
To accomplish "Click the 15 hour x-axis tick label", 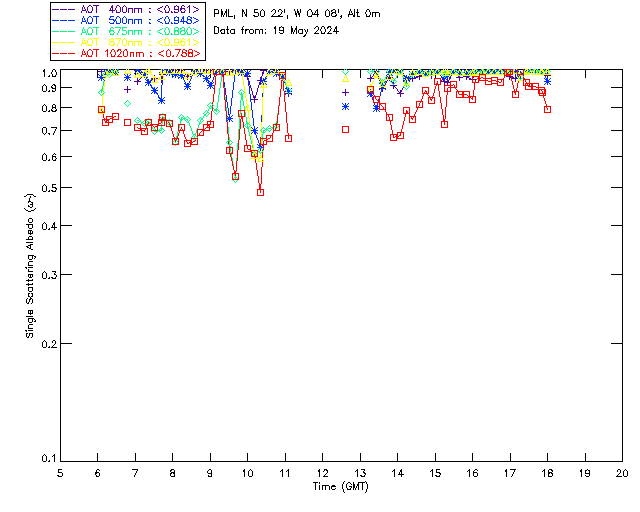I will [x=435, y=473].
